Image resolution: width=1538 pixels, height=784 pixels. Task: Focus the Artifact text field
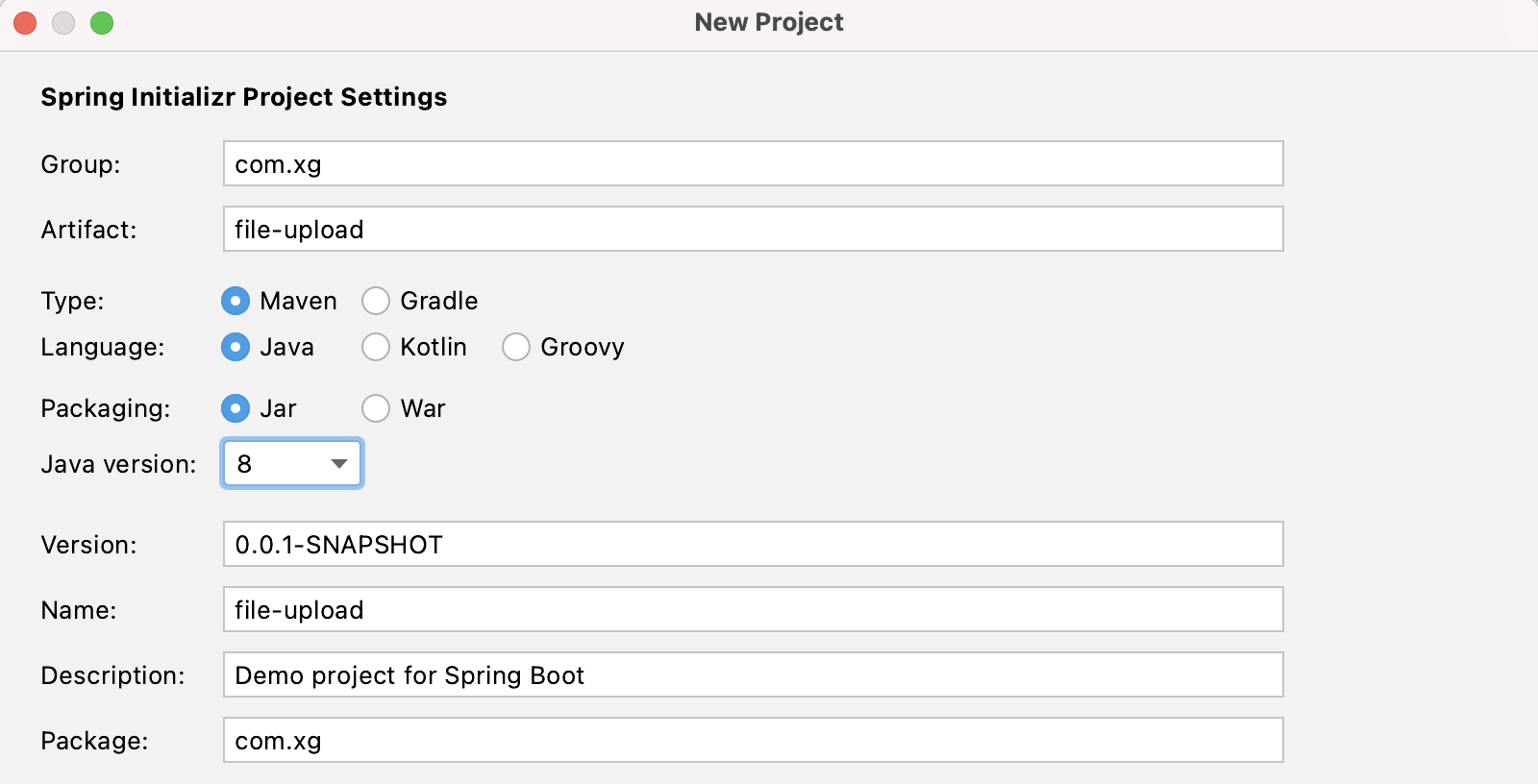(753, 230)
